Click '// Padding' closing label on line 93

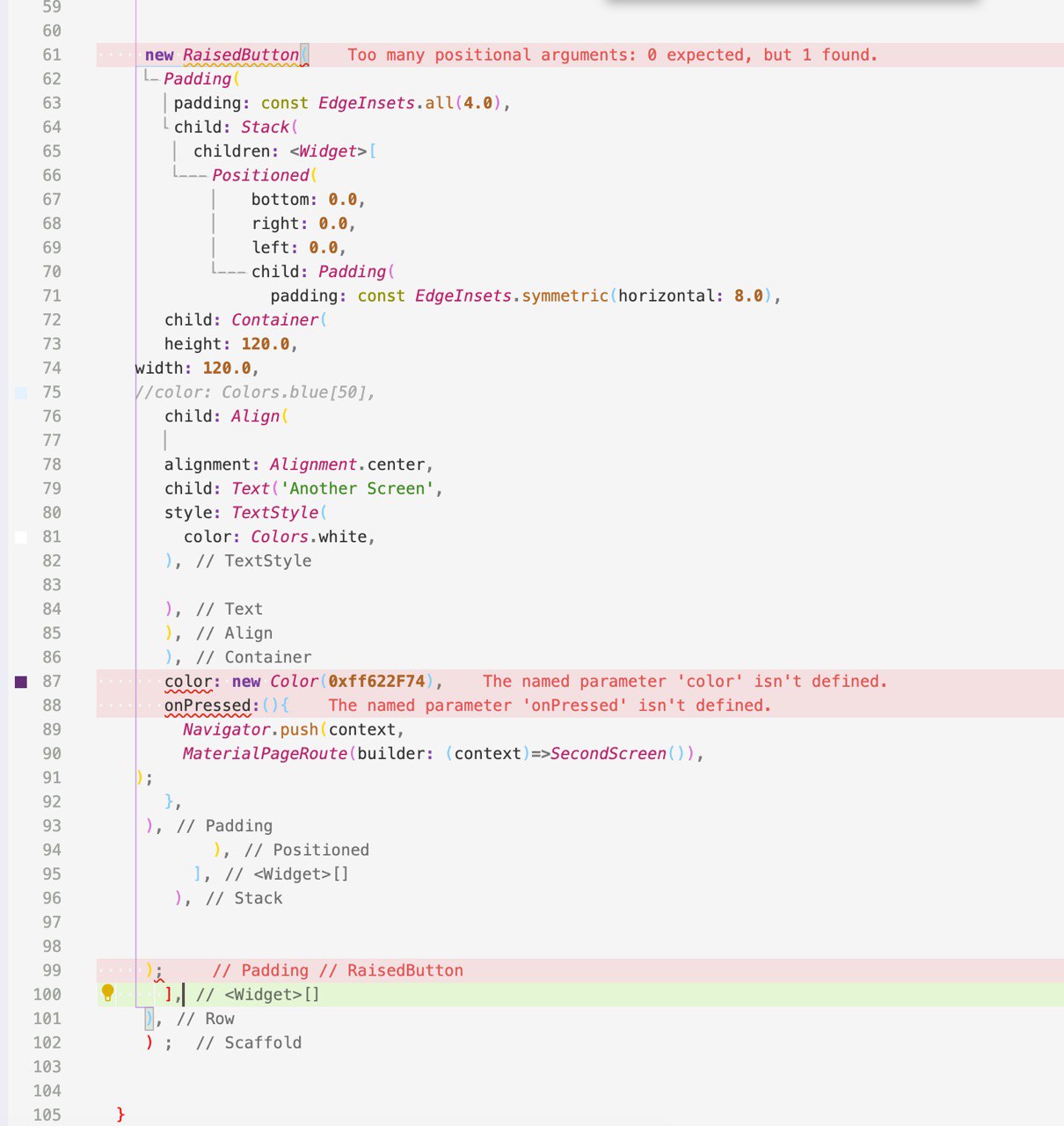[224, 825]
